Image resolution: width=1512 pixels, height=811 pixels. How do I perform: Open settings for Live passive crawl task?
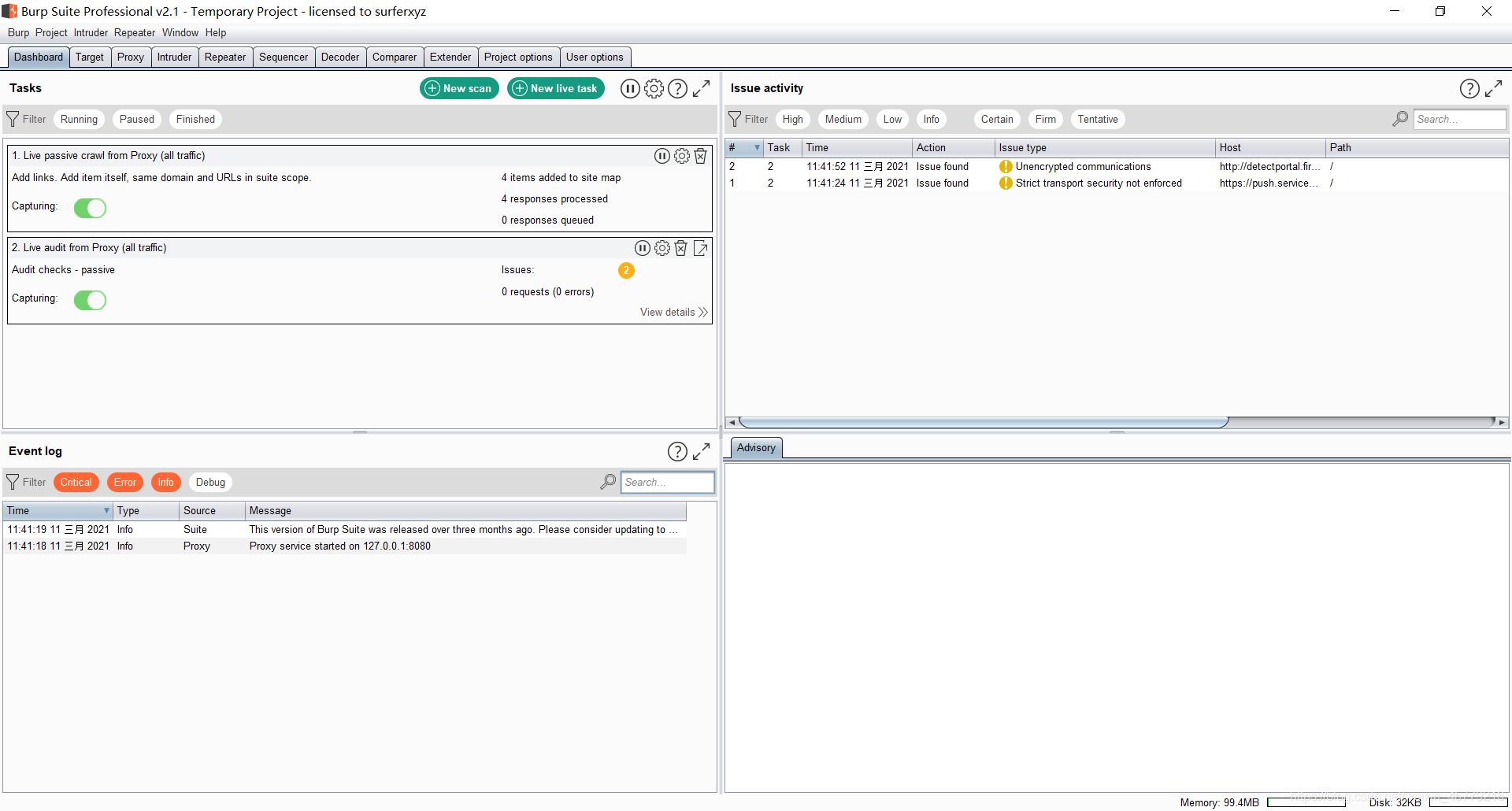[x=682, y=156]
